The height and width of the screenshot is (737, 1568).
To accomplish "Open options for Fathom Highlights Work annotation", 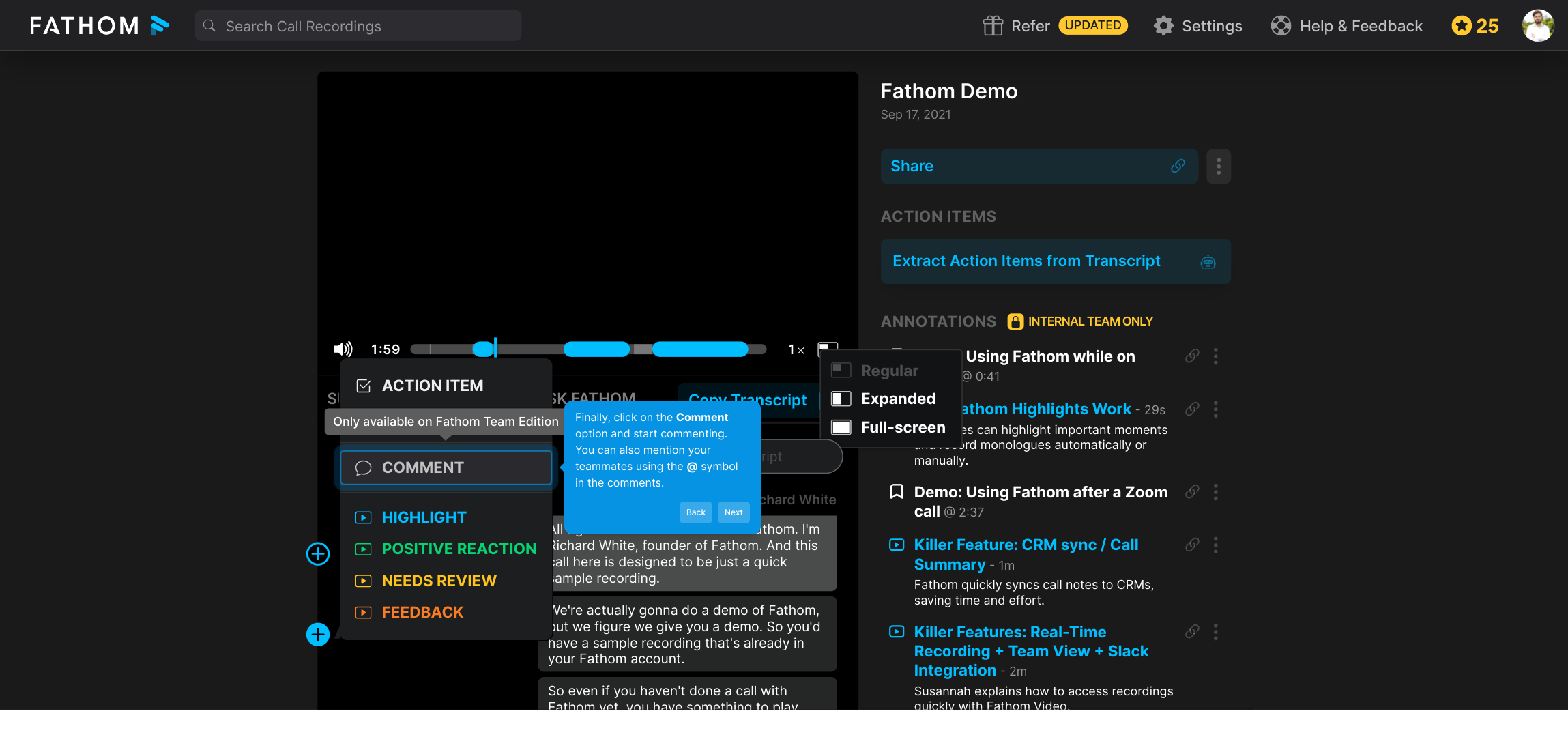I will point(1215,409).
